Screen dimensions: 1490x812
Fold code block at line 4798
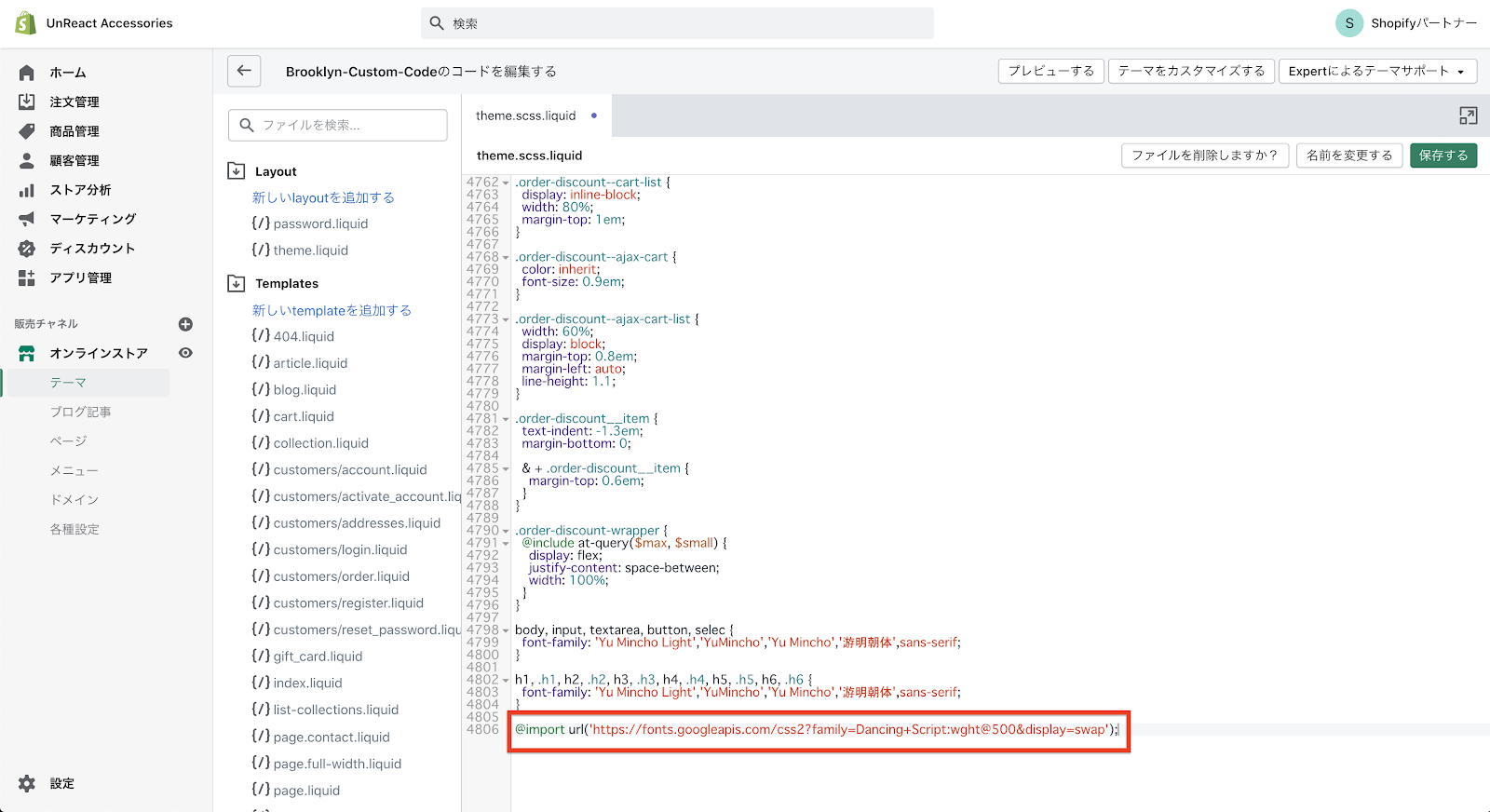coord(506,630)
